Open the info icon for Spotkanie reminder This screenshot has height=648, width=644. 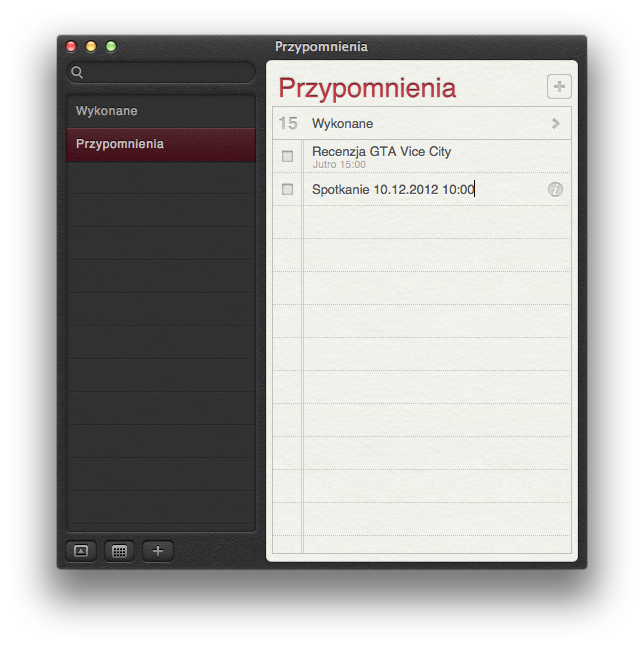click(556, 189)
